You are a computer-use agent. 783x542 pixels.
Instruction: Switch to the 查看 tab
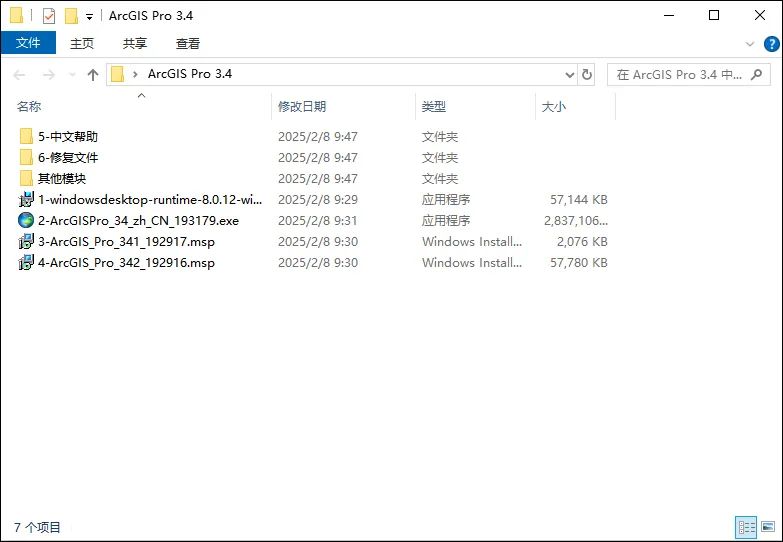[188, 43]
